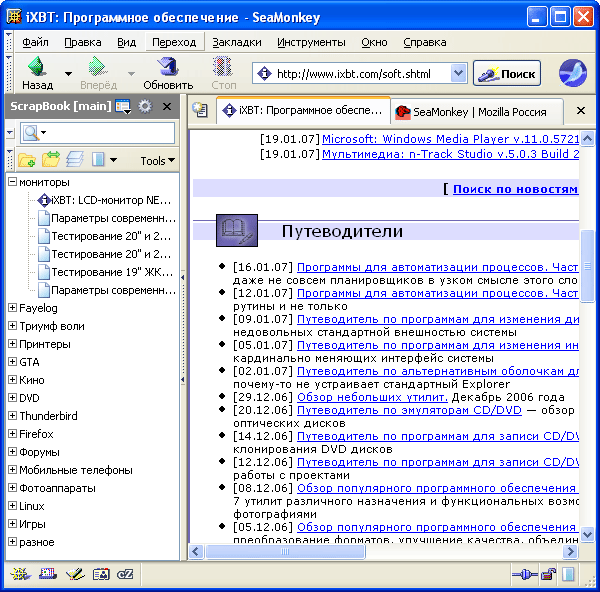Screen dimensions: 600x592
Task: Expand the Thunderbird folder
Action: [12, 416]
